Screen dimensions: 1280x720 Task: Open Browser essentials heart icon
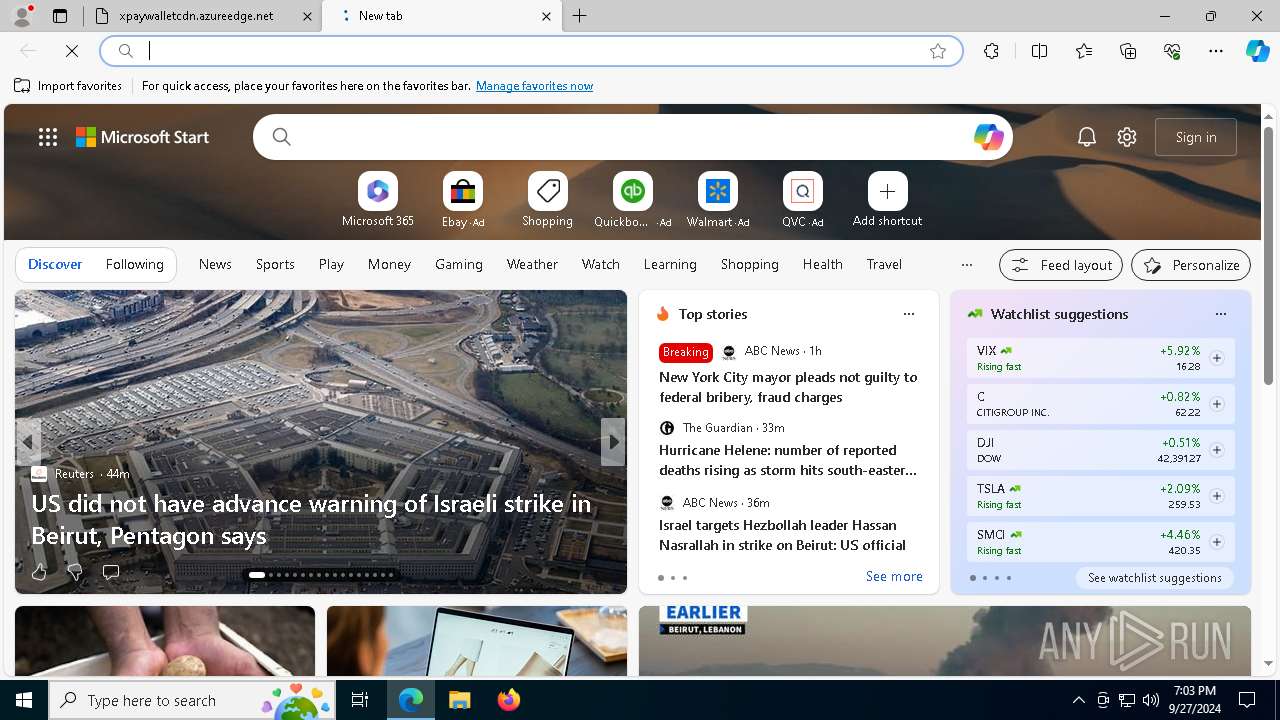1172,51
